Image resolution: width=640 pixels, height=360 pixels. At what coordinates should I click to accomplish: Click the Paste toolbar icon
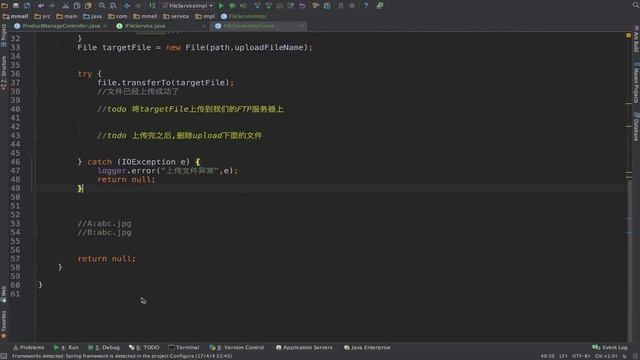[88, 6]
